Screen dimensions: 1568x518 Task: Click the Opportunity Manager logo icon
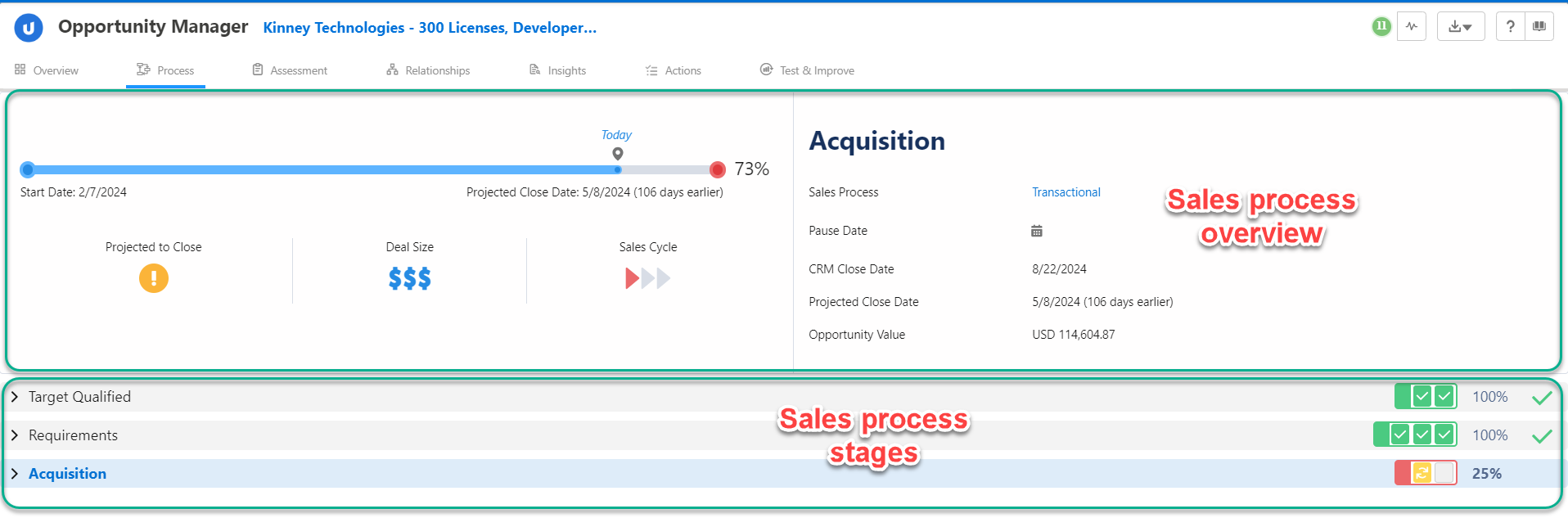click(29, 28)
